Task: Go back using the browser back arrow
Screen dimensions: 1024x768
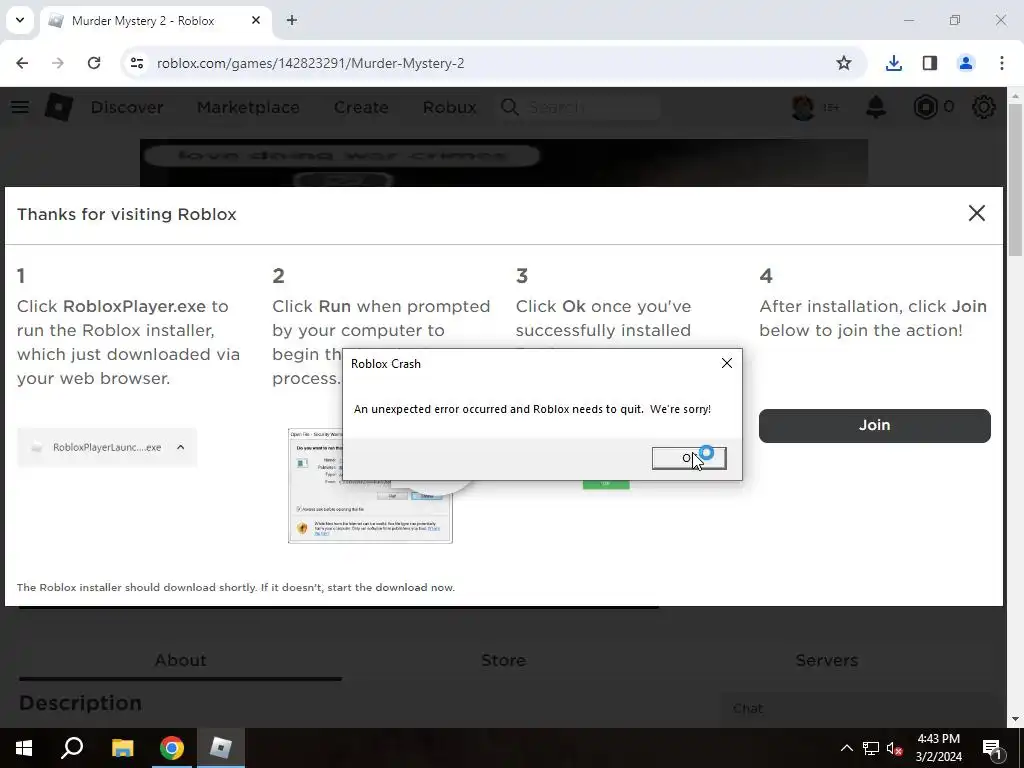Action: (22, 63)
